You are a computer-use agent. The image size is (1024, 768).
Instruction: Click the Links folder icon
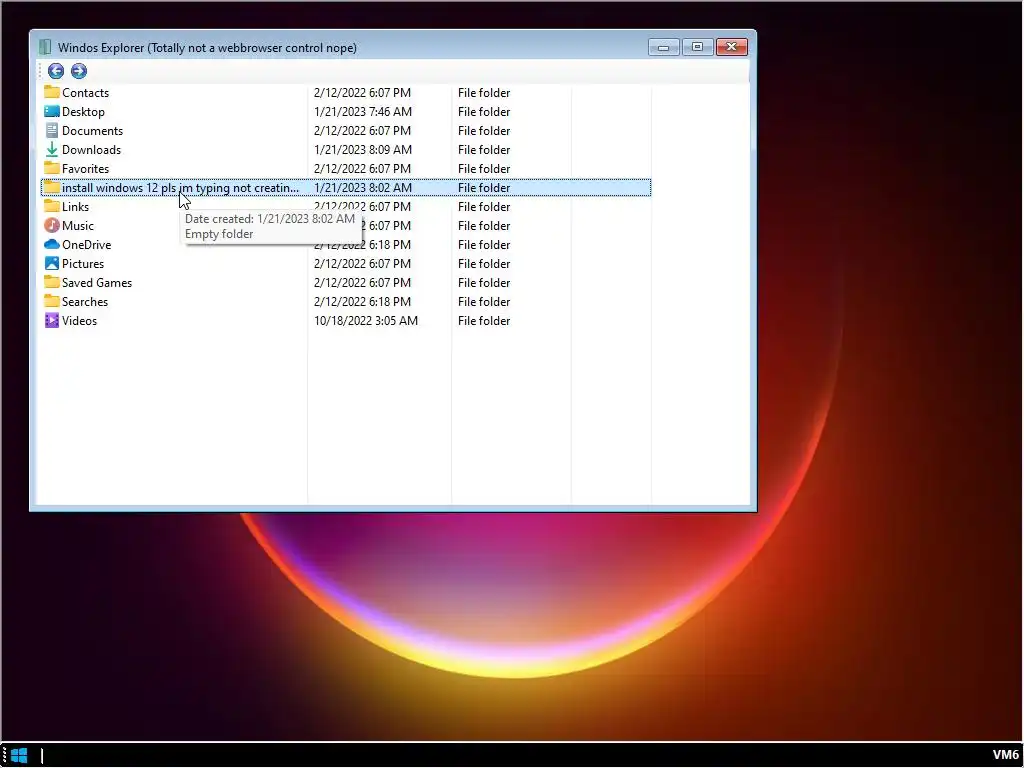tap(52, 206)
